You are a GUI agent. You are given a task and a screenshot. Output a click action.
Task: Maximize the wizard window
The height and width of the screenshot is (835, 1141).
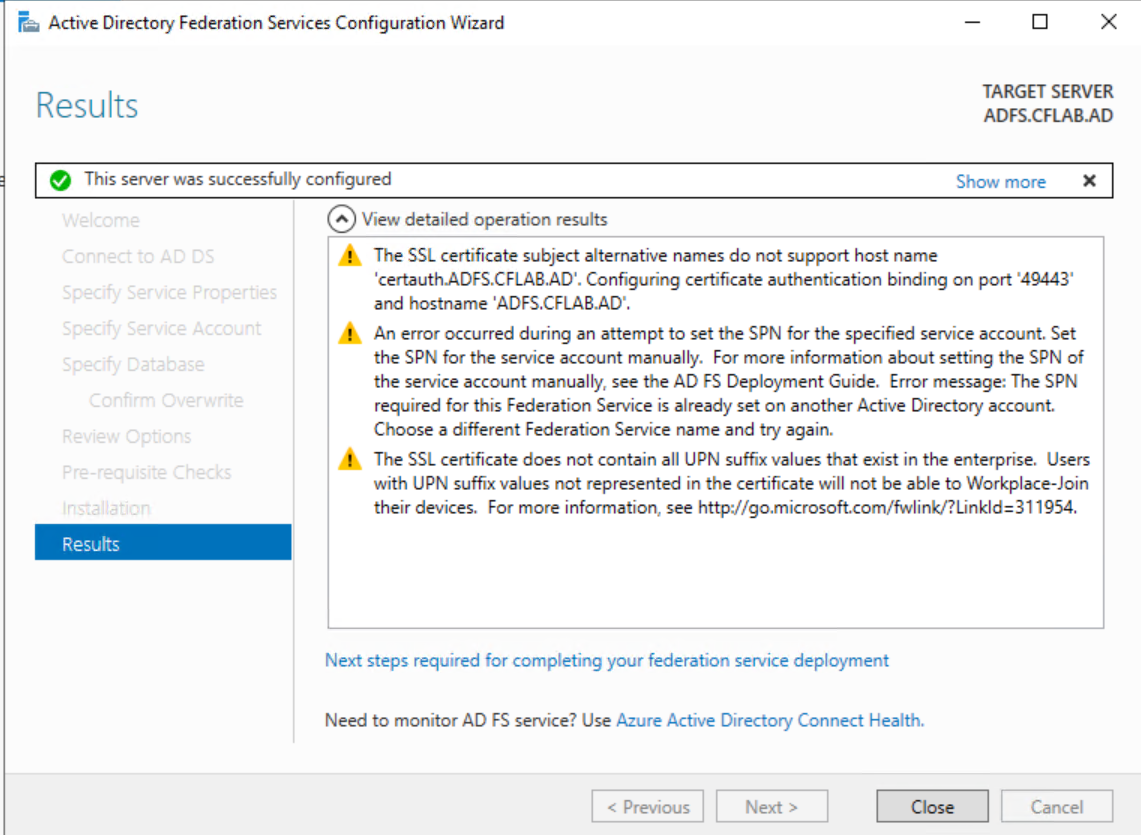pyautogui.click(x=1041, y=23)
